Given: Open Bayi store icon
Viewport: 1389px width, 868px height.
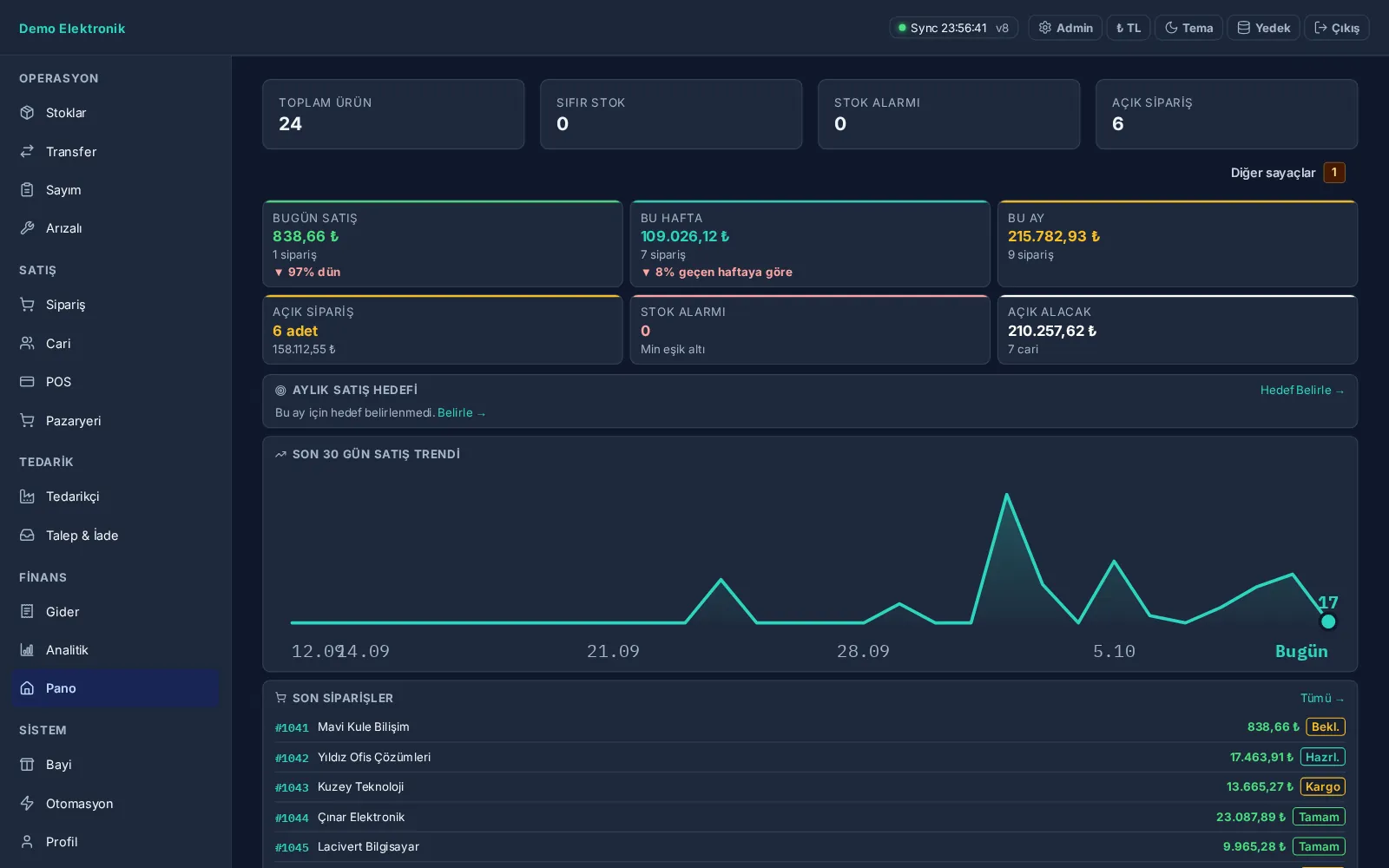Looking at the screenshot, I should pos(27,765).
